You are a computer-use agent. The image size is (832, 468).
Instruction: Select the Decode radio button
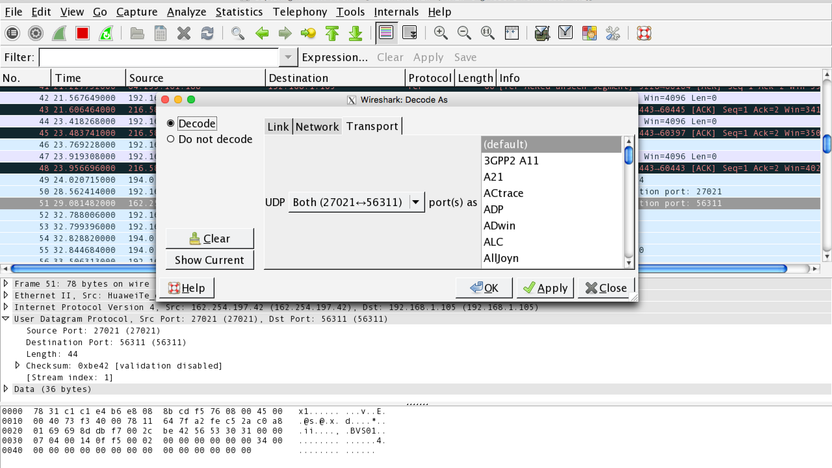(x=170, y=123)
